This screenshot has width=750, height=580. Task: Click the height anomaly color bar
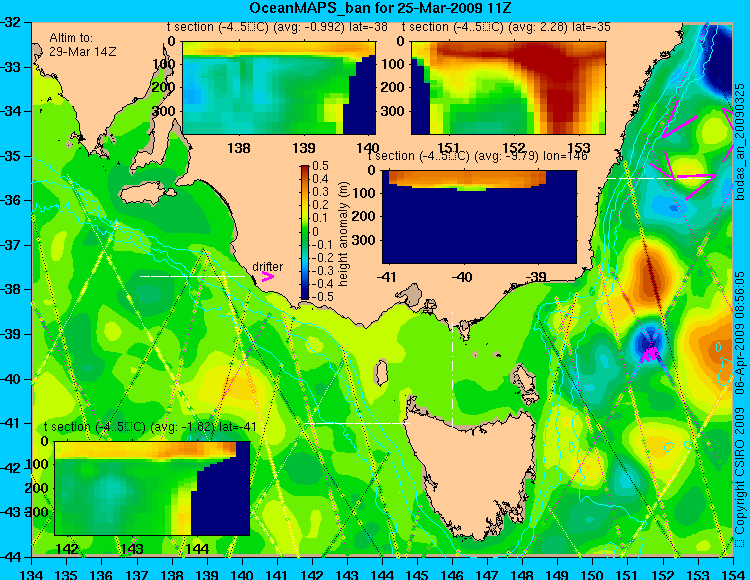[305, 232]
